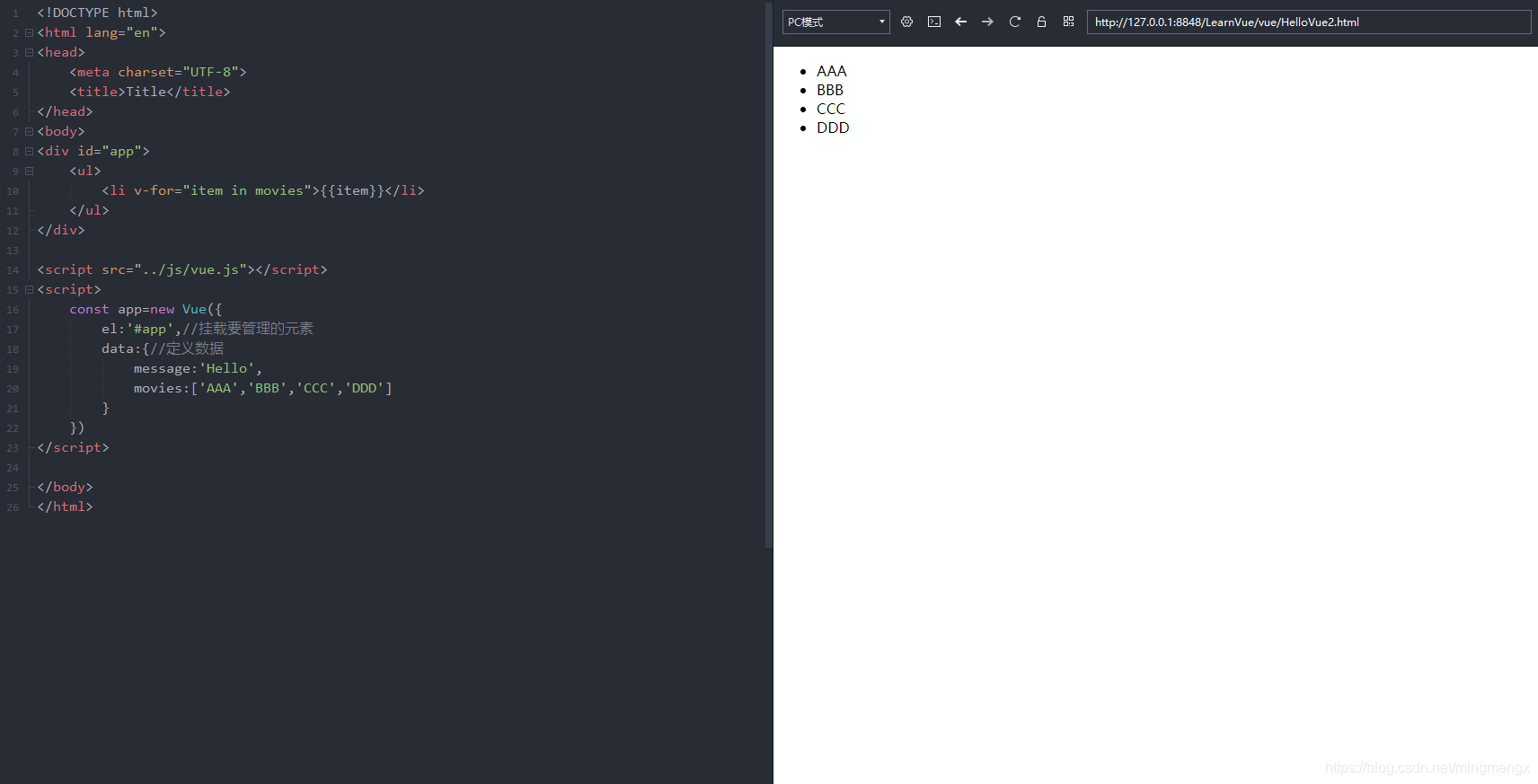This screenshot has height=784, width=1538.
Task: Click list item CCC in preview
Action: pos(830,109)
